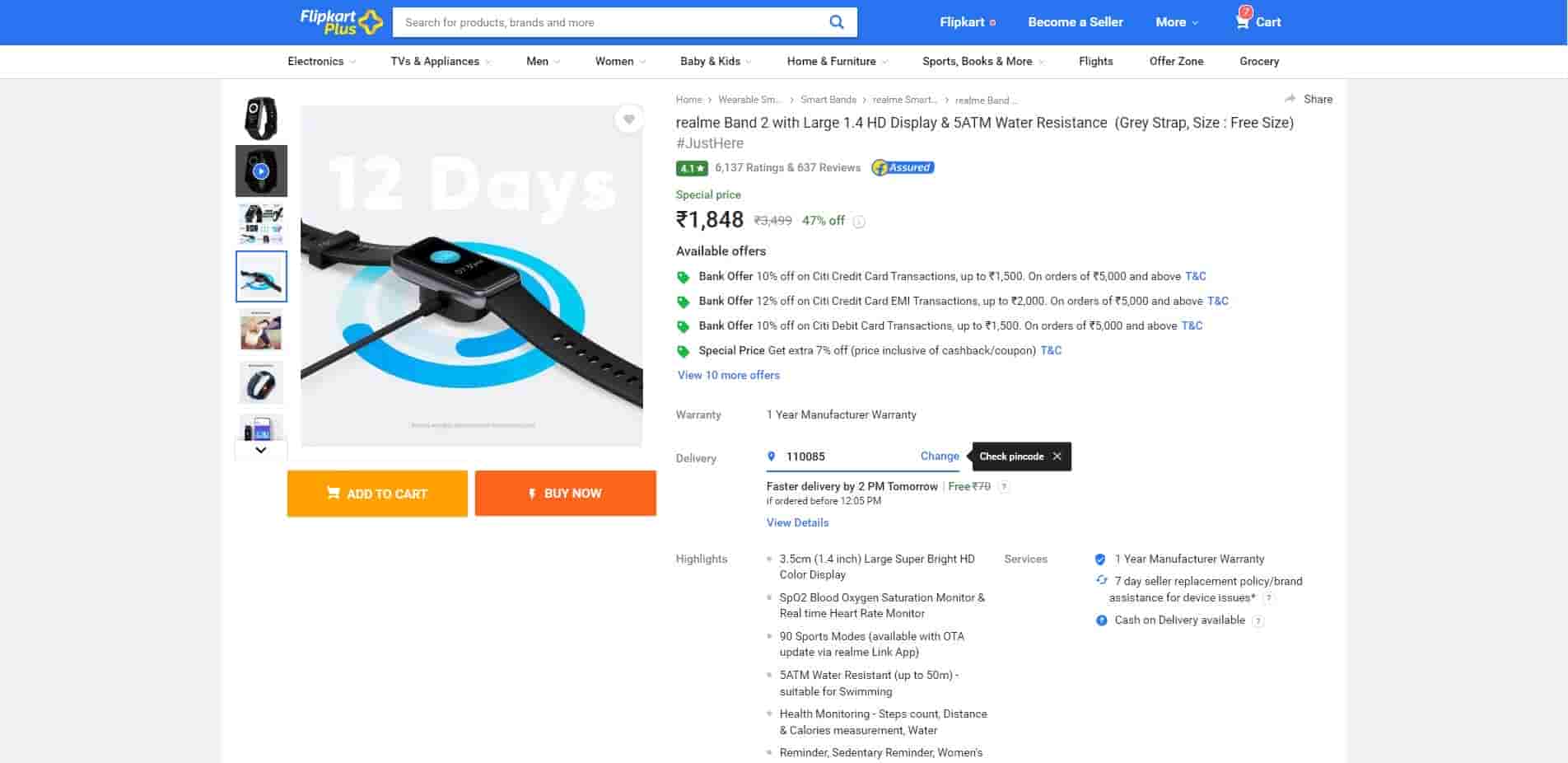The height and width of the screenshot is (763, 1568).
Task: Click the delivery charge help icon
Action: pyautogui.click(x=1004, y=487)
